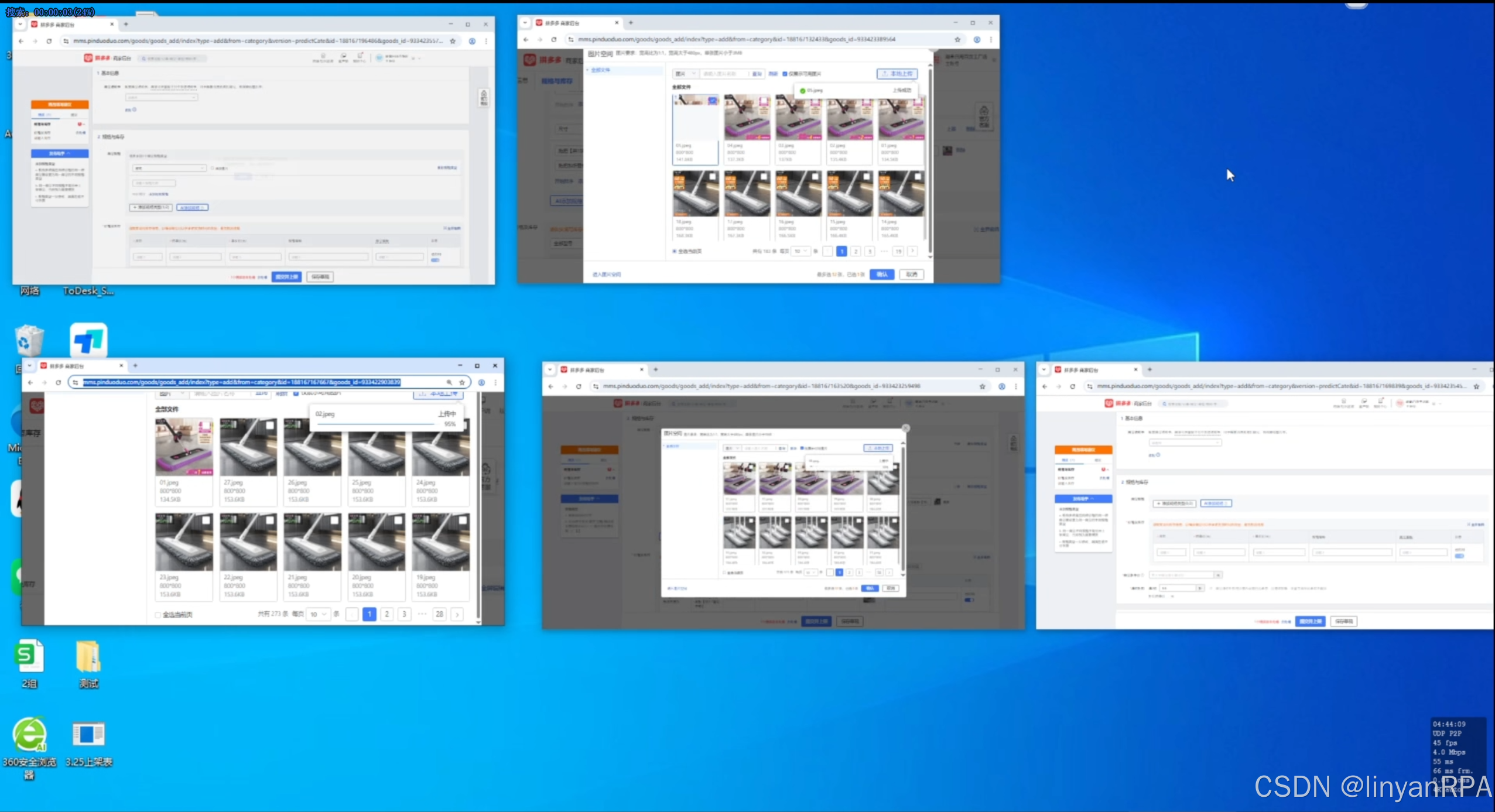Go back in window uploading 02.jpeg
Viewport: 1495px width, 812px height.
[x=30, y=382]
